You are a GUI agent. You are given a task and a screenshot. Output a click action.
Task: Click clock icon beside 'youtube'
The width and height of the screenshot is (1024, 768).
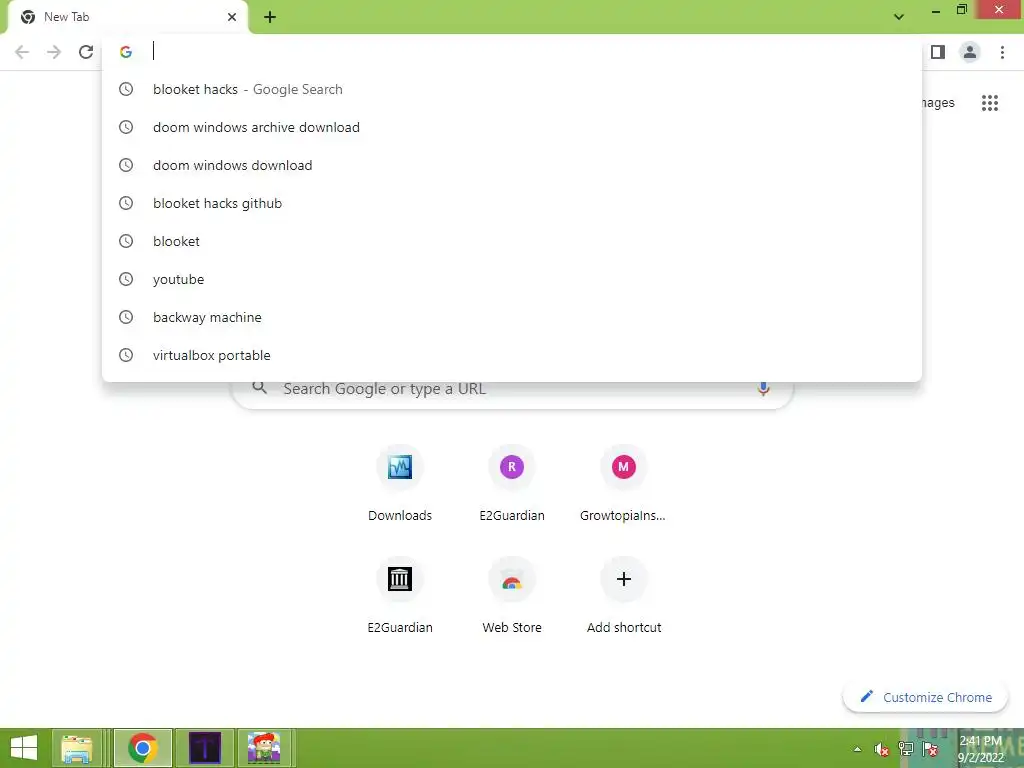point(126,279)
